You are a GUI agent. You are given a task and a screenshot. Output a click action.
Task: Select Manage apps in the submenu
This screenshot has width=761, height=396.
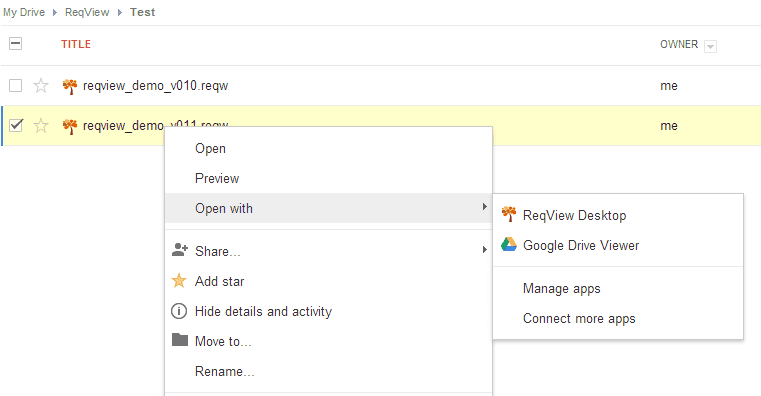point(618,288)
